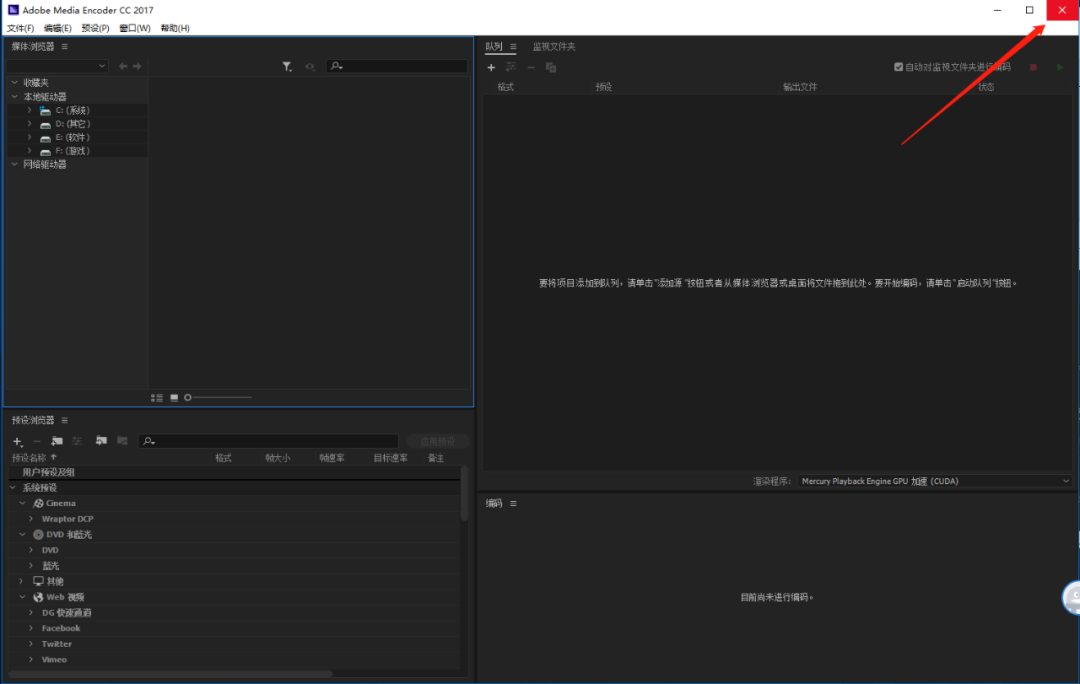
Task: Select the 用户预设及组 row
Action: (x=234, y=473)
